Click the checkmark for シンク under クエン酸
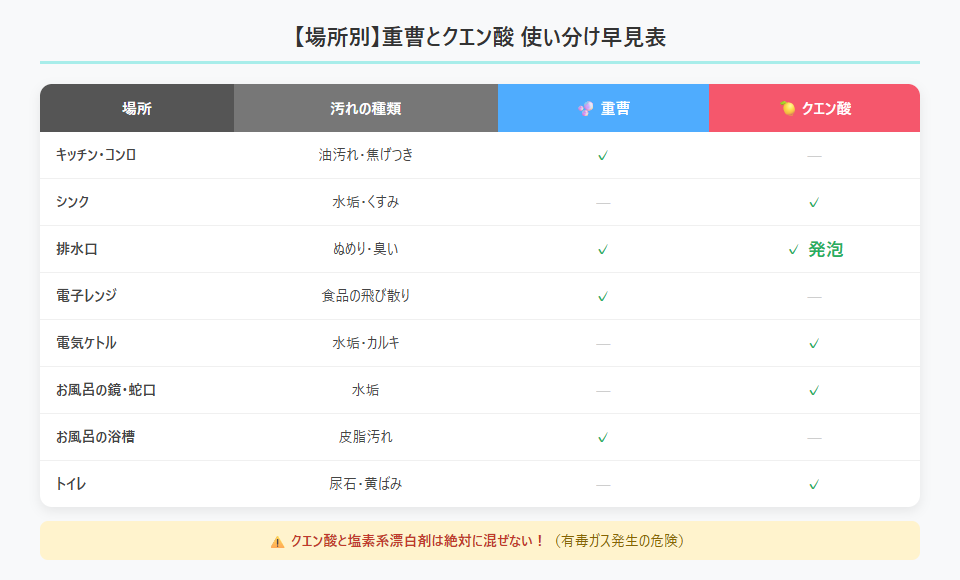This screenshot has height=580, width=960. 815,202
